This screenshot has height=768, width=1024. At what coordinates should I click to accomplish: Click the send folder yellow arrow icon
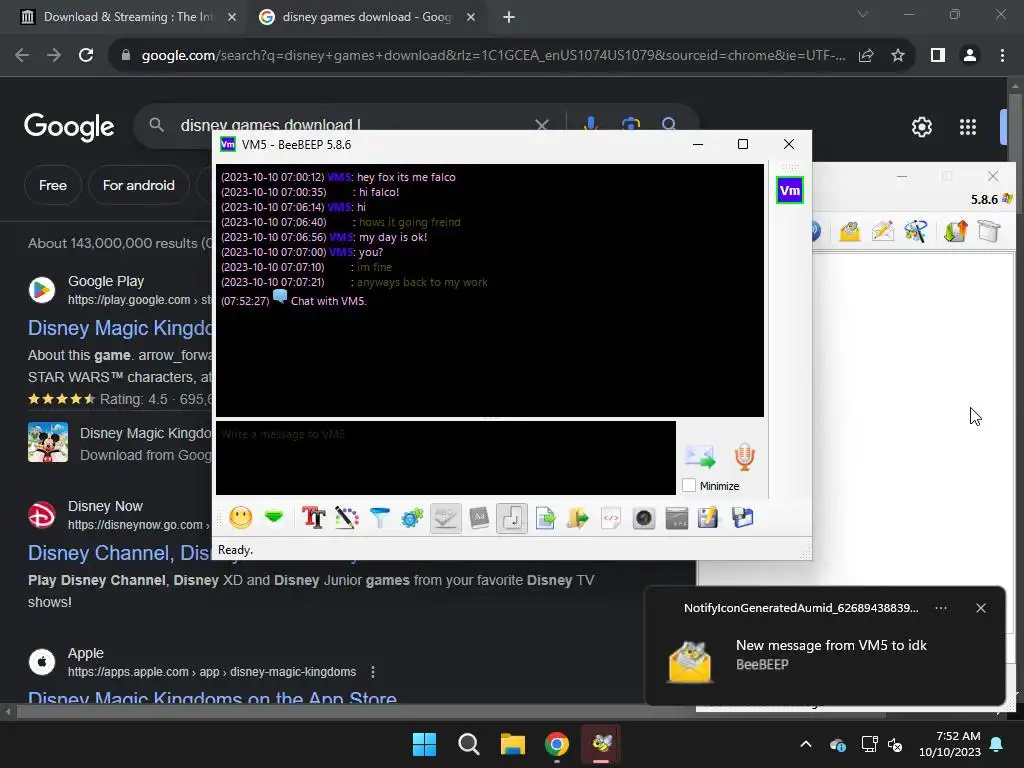click(x=578, y=519)
